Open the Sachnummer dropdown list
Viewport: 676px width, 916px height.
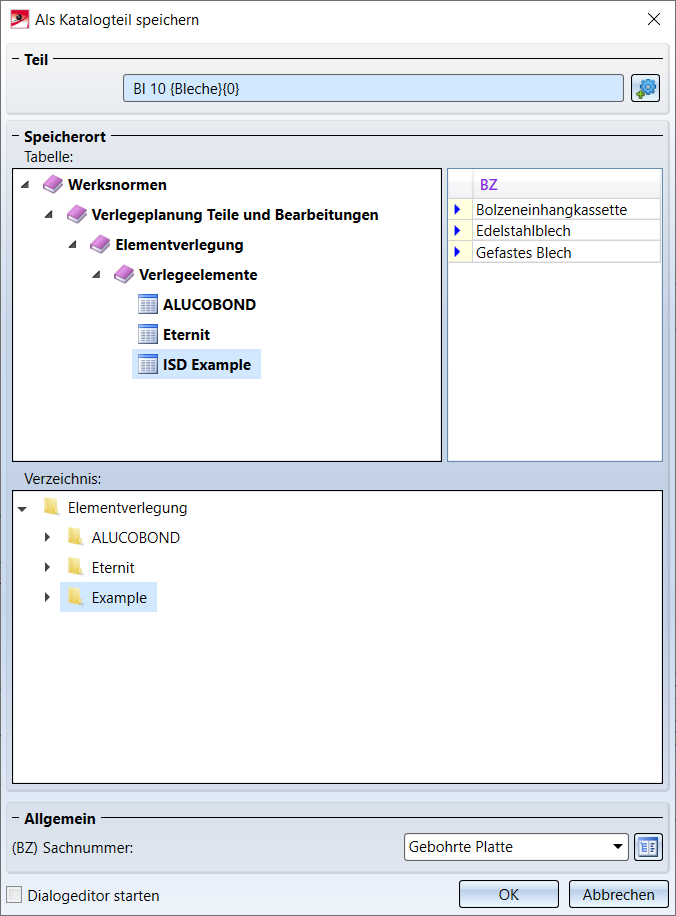[616, 847]
